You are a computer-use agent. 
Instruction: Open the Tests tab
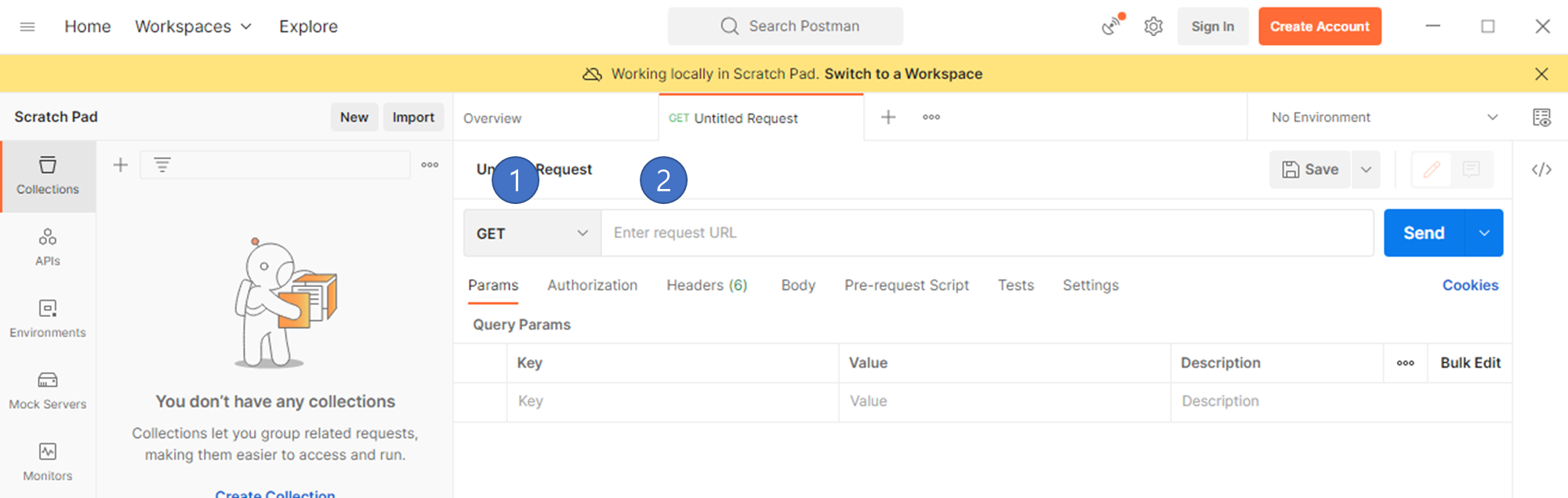(x=1015, y=285)
